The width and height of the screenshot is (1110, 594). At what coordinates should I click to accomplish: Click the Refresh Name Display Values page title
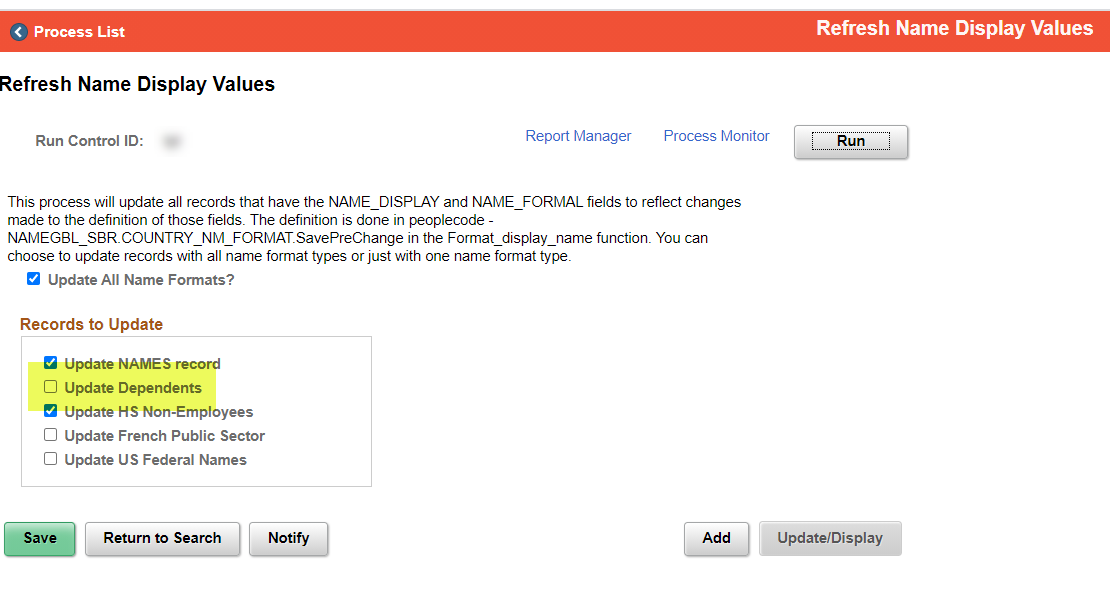tap(137, 84)
